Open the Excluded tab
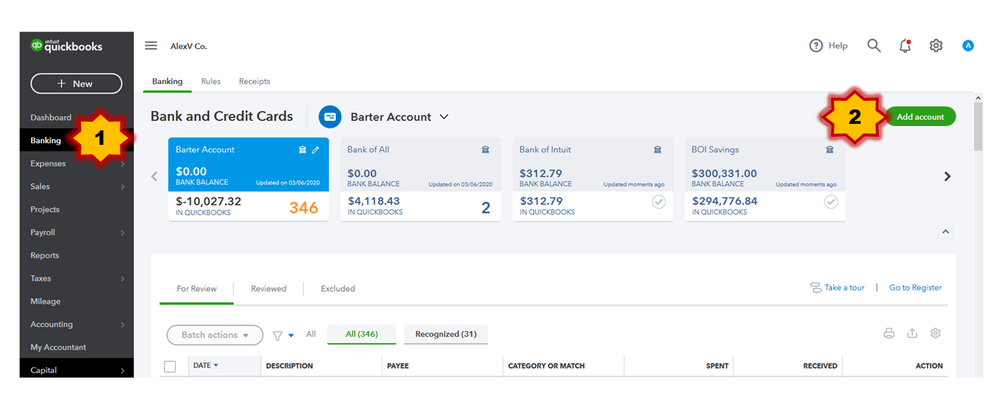Screen dimensions: 999x402 338,289
